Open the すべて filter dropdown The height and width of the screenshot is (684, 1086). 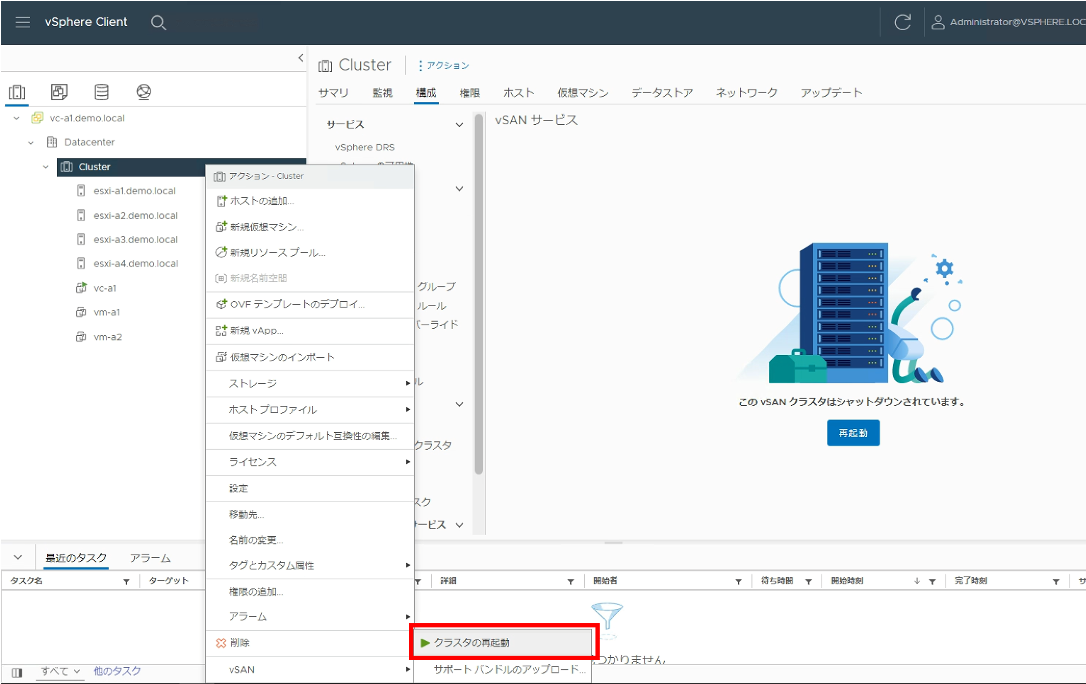pos(60,671)
